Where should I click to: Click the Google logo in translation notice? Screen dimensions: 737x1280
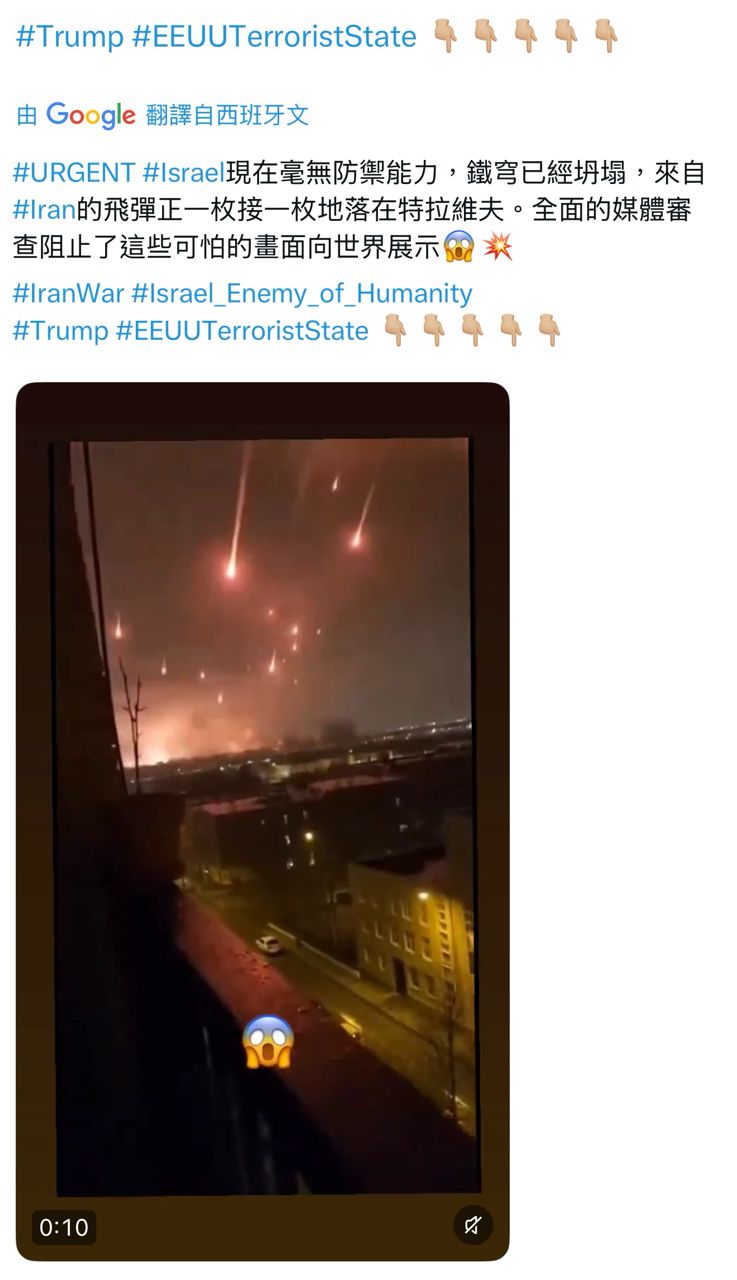point(90,115)
